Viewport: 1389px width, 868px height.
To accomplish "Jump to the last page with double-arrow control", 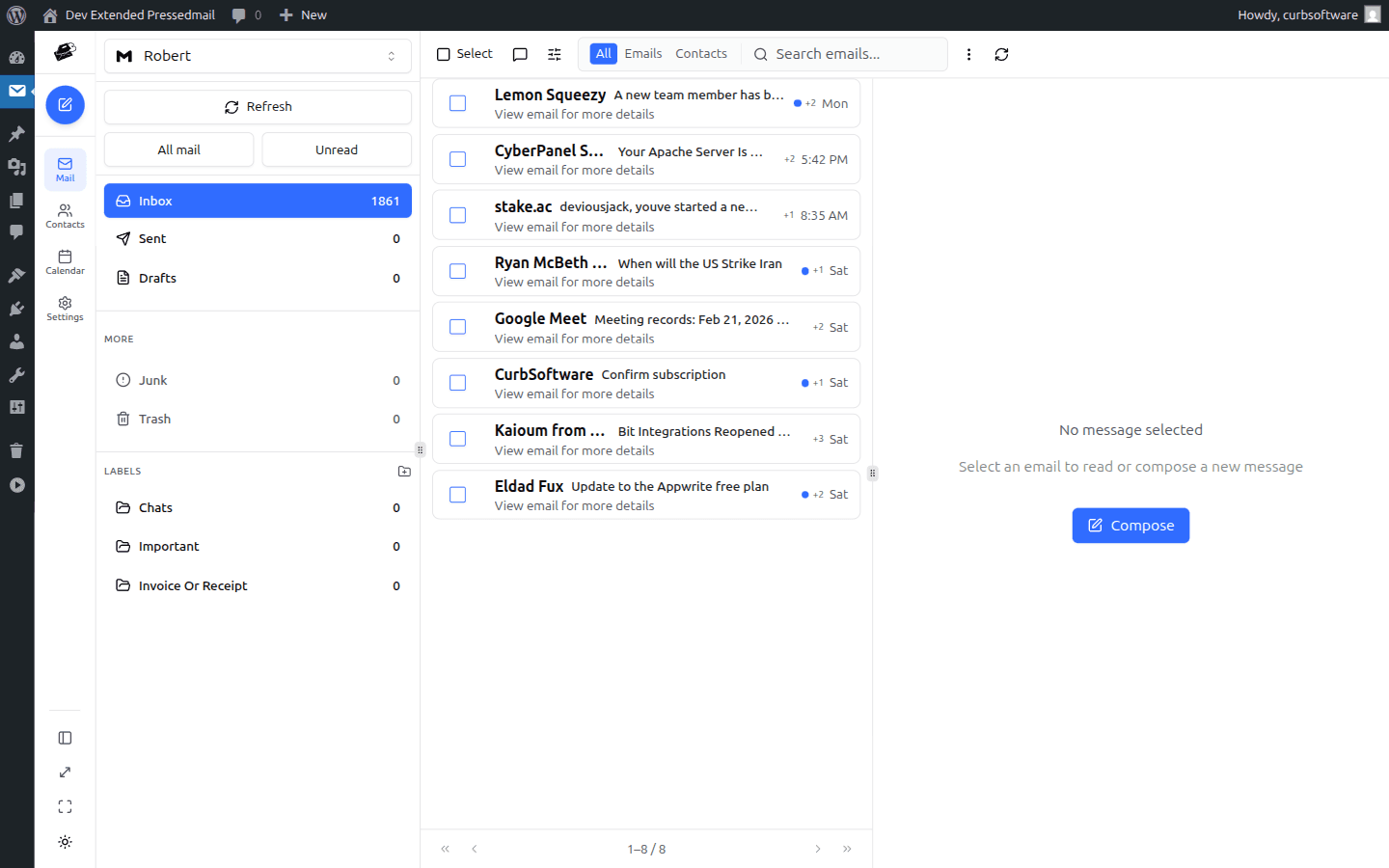I will click(847, 849).
